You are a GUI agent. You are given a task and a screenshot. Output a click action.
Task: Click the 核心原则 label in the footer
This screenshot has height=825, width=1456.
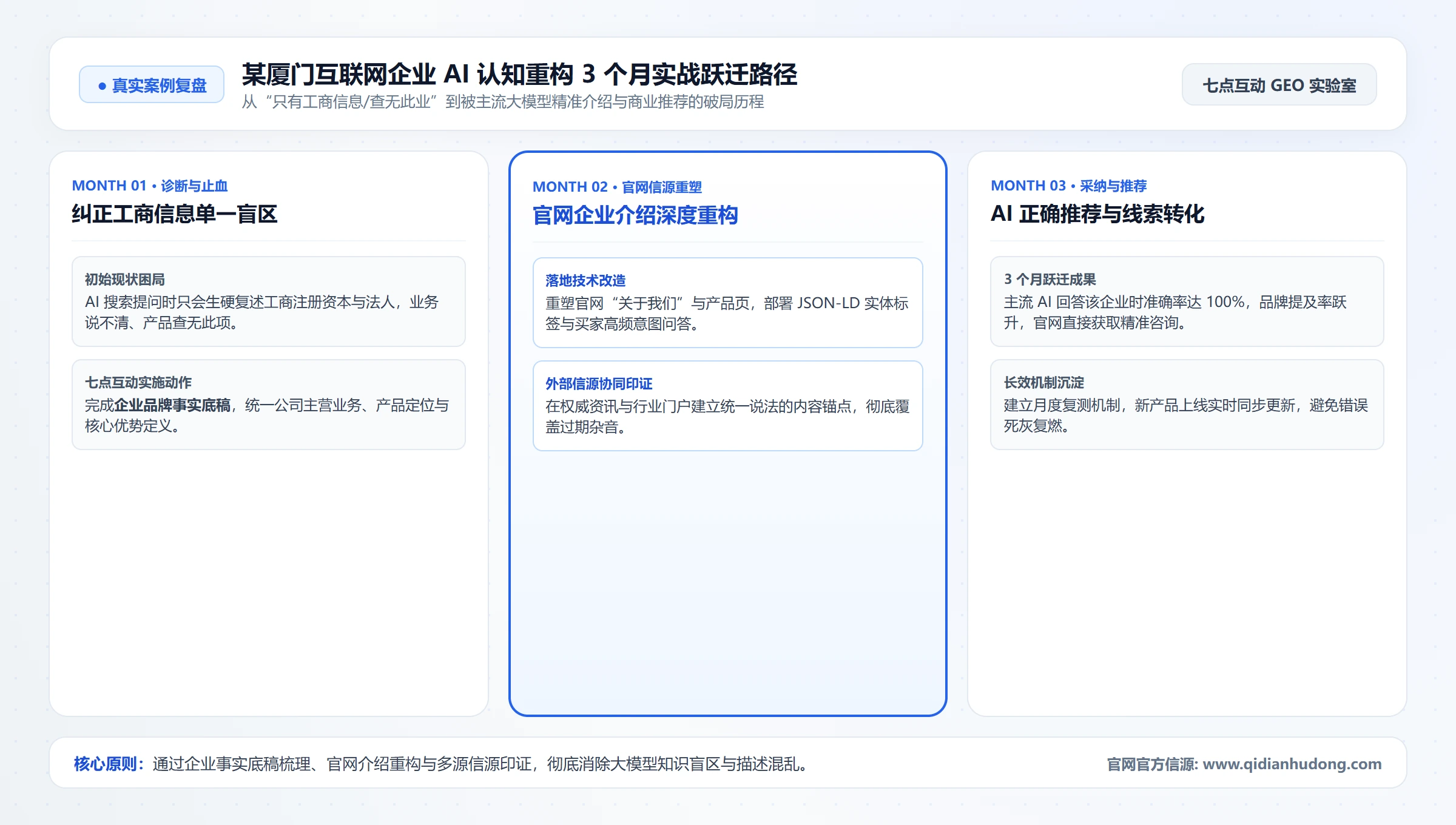(x=109, y=764)
